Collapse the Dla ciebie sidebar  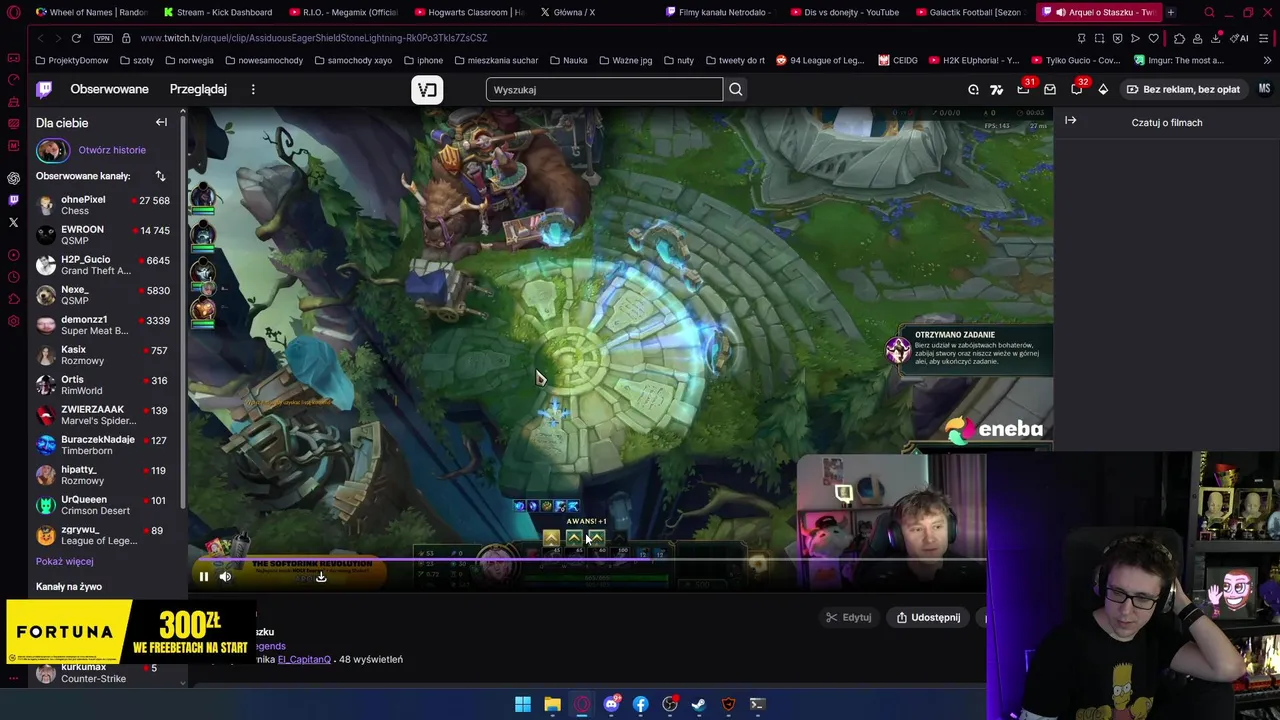coord(161,122)
